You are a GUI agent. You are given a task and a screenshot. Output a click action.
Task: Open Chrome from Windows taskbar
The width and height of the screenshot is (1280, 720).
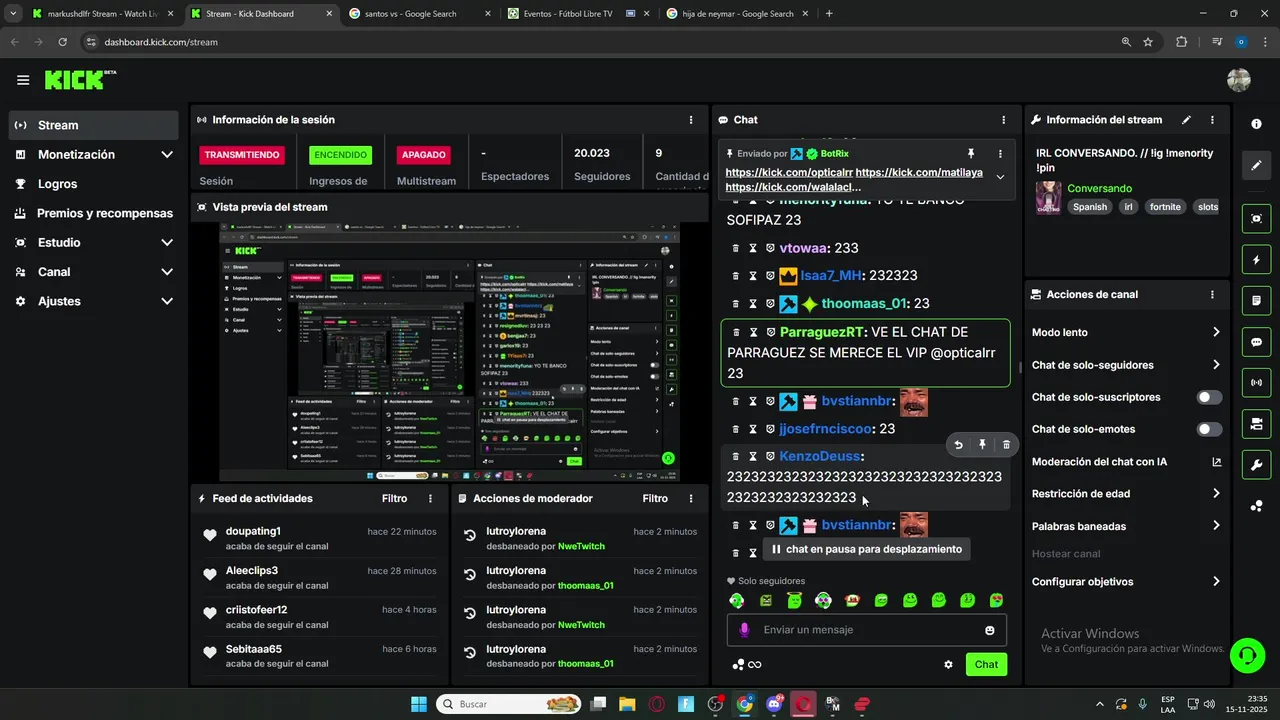tap(745, 704)
